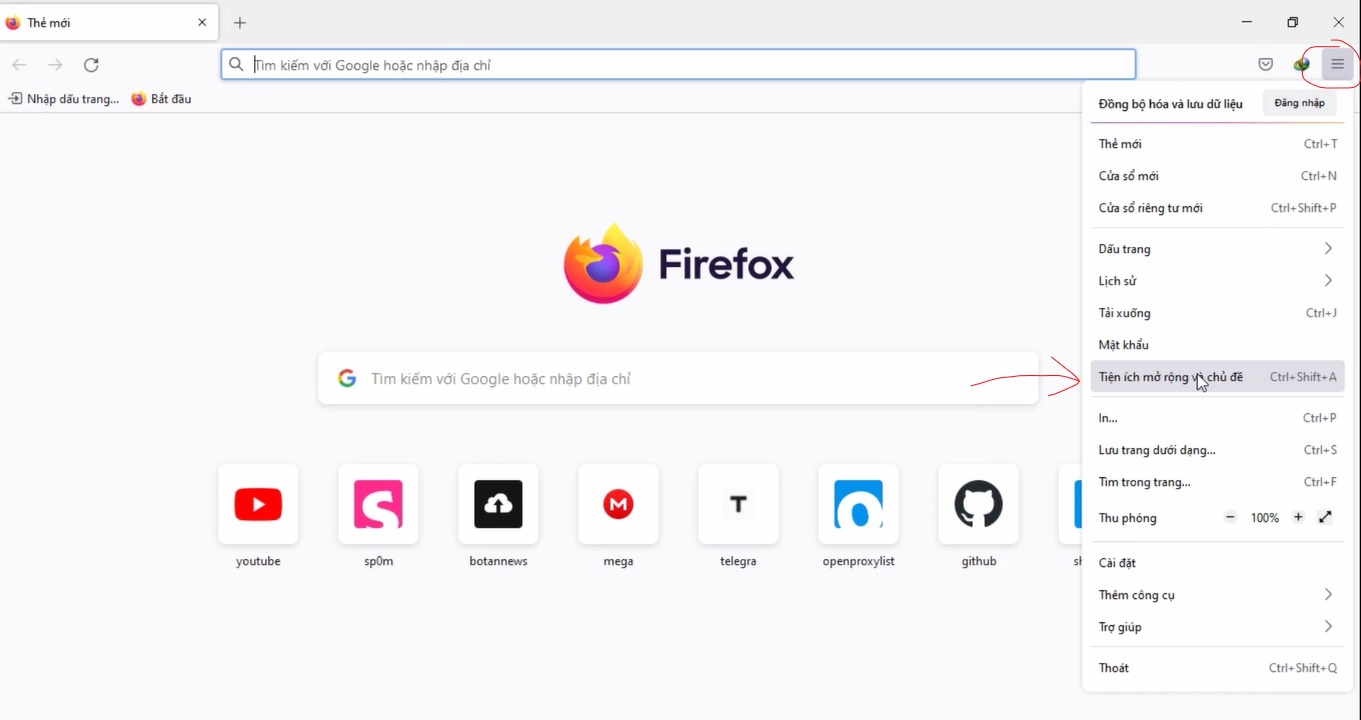The width and height of the screenshot is (1361, 720).
Task: Open the telegra shortcut tile
Action: click(x=738, y=504)
